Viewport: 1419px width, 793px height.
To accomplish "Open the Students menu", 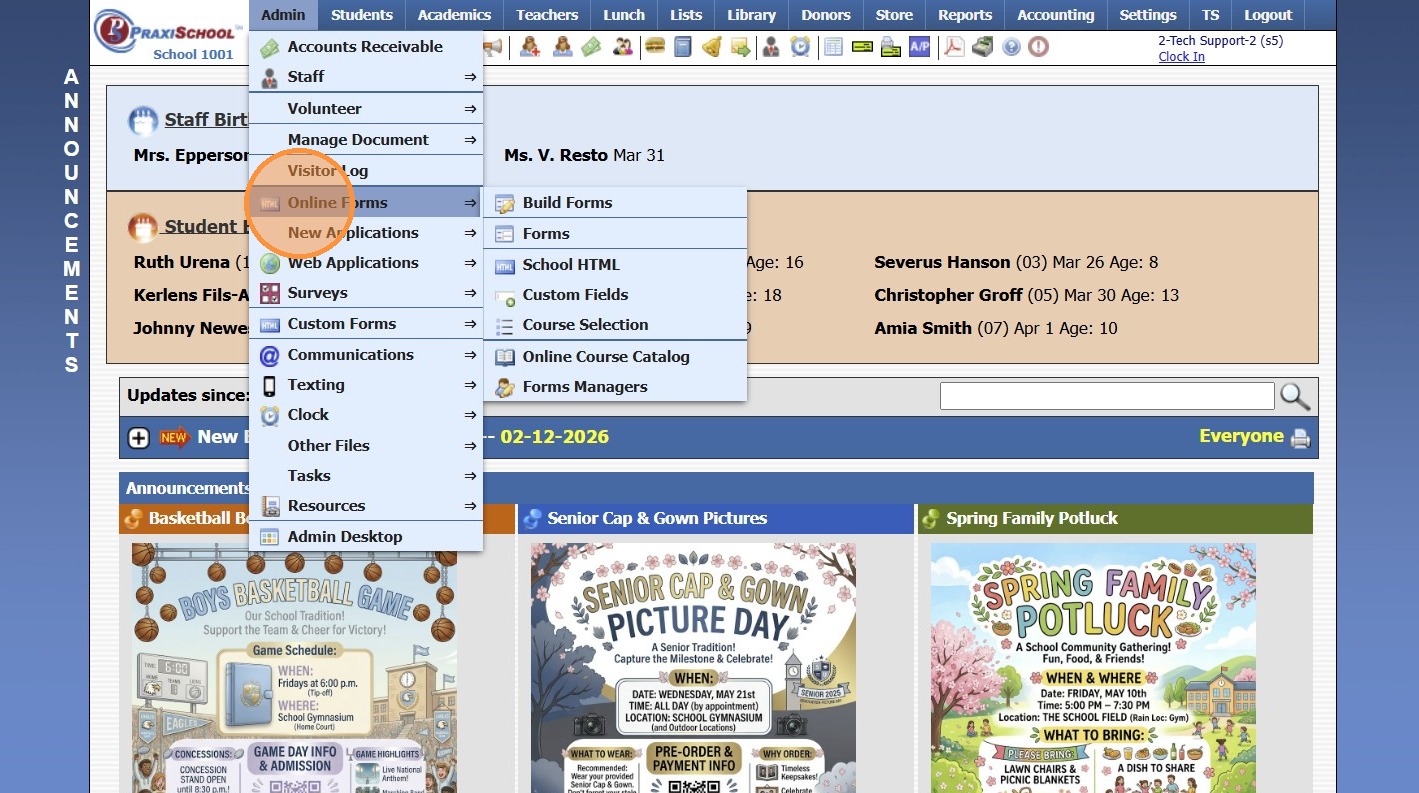I will pos(362,15).
